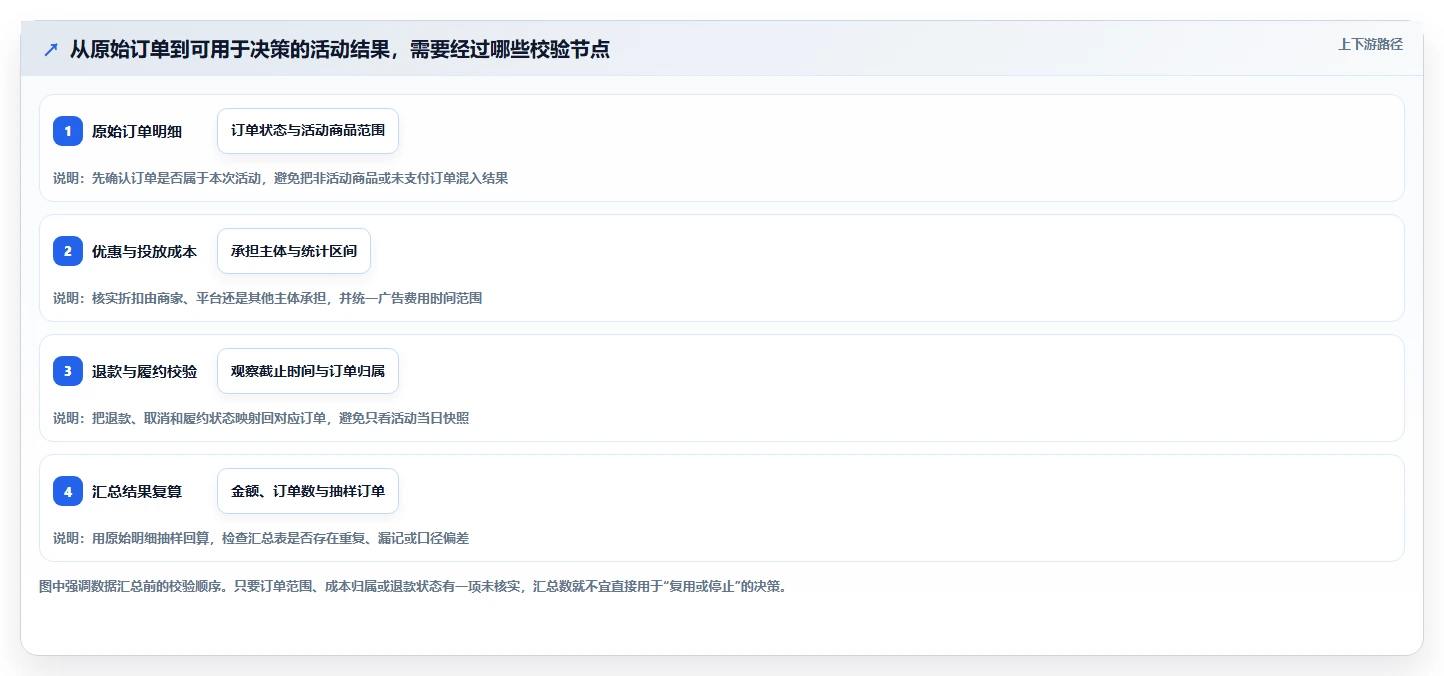
Task: Click the description starting 用原始明细抽样回算
Action: [x=261, y=538]
